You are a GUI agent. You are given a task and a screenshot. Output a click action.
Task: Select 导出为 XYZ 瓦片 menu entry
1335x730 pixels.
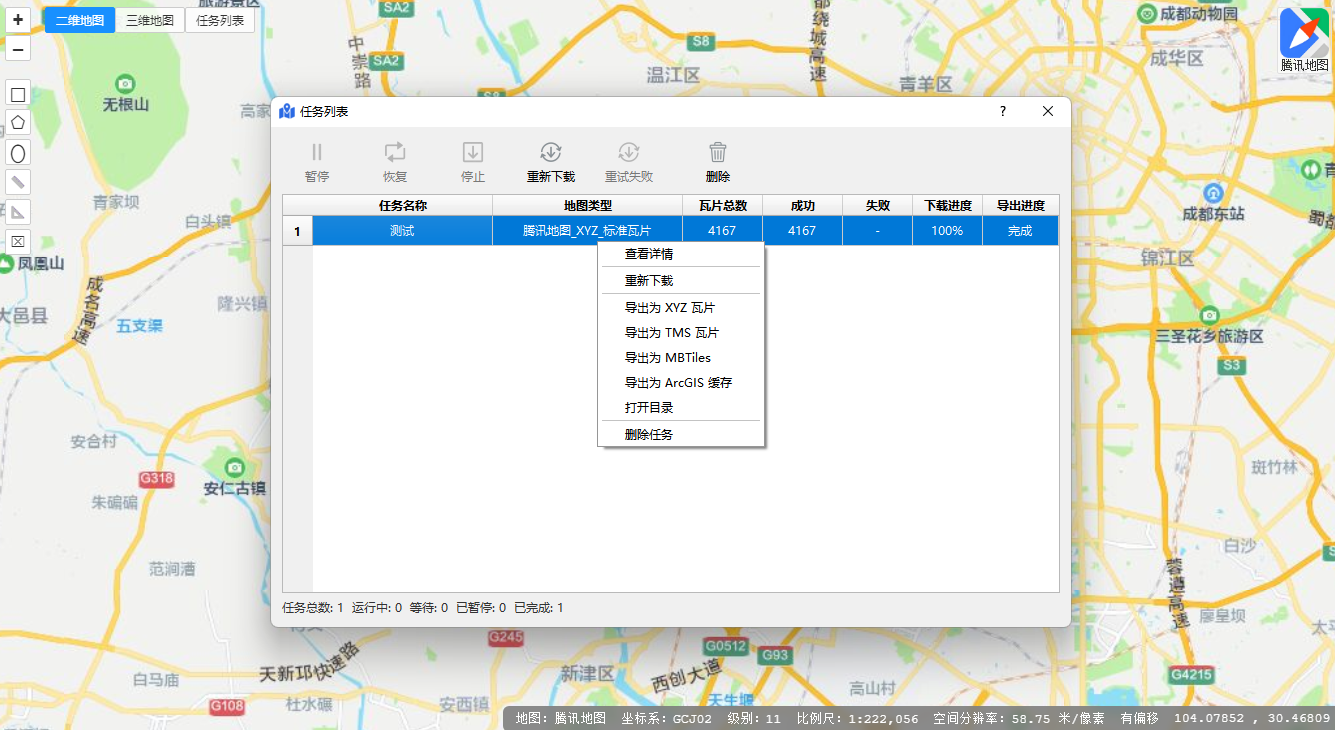pos(680,308)
